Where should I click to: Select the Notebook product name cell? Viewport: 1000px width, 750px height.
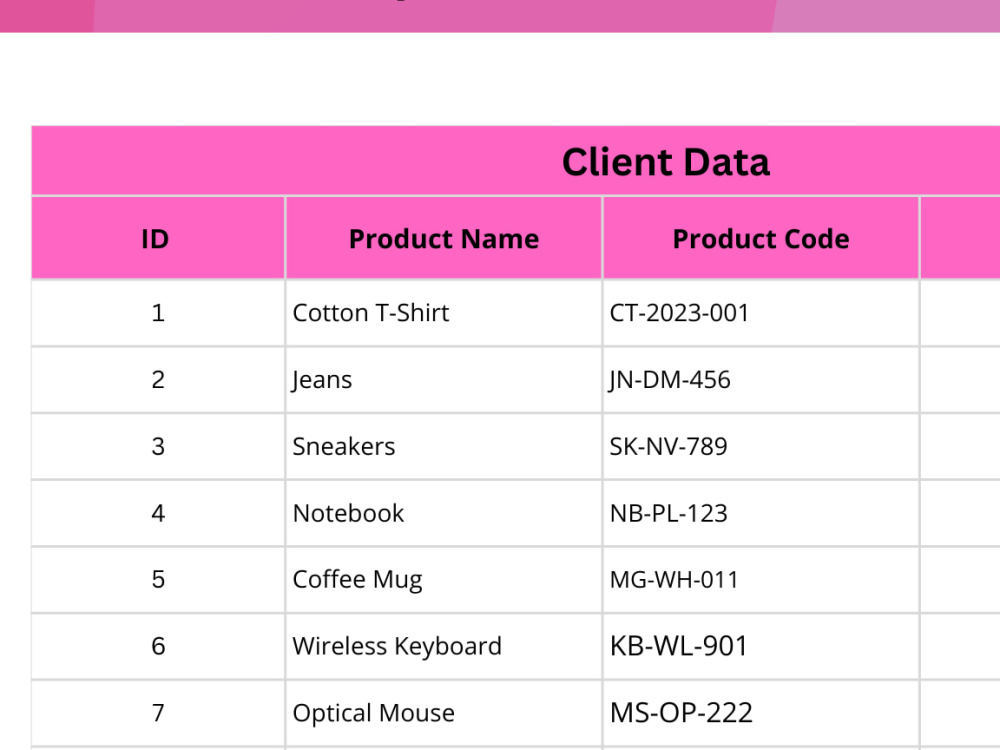444,513
